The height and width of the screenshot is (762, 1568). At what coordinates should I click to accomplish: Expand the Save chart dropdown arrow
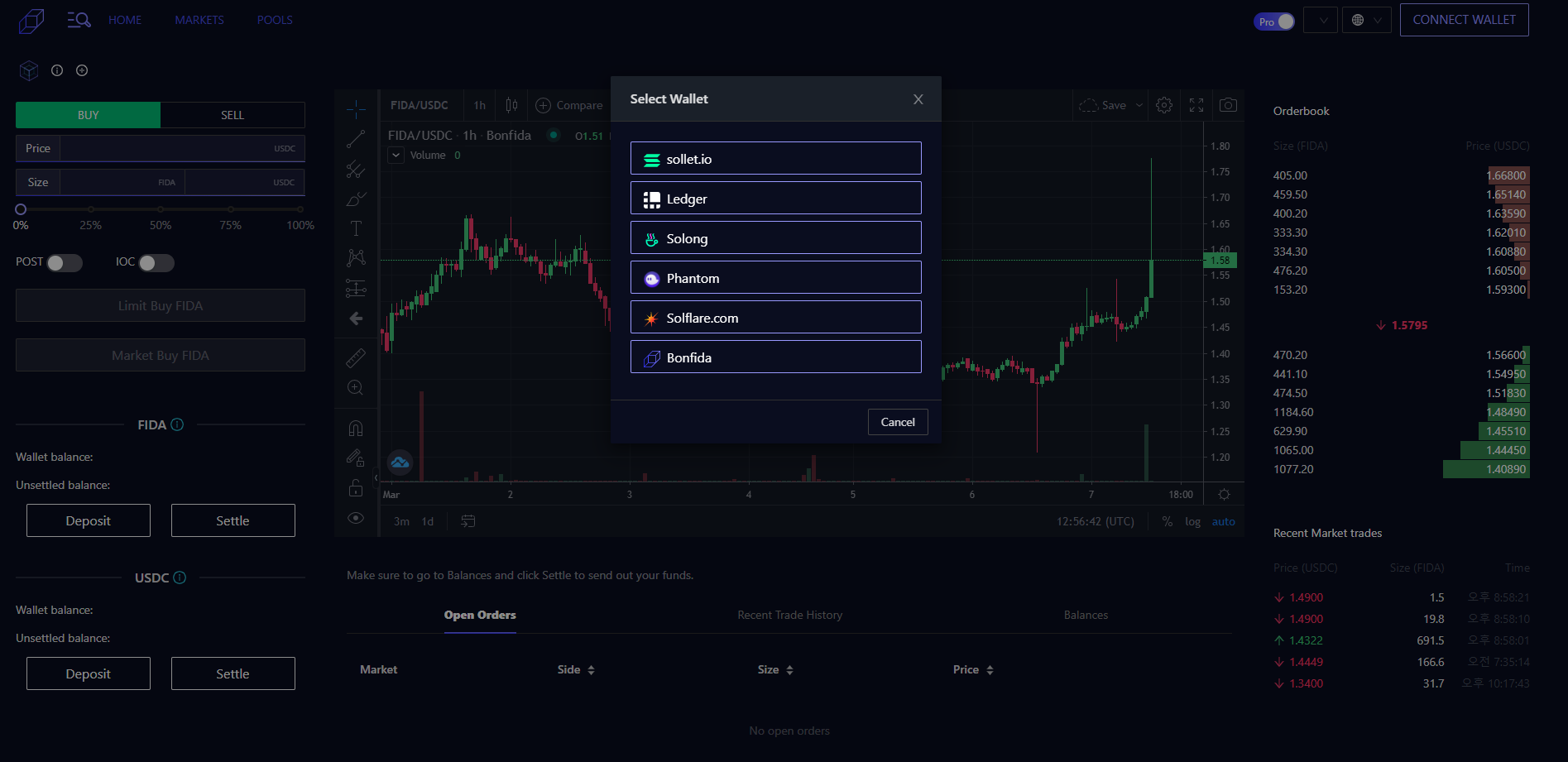click(1139, 105)
